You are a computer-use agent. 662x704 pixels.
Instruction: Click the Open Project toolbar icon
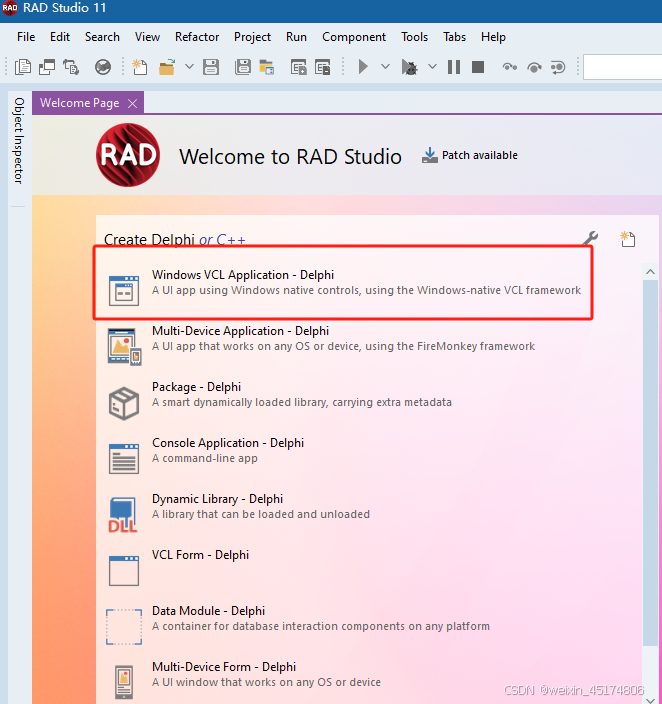pos(267,67)
